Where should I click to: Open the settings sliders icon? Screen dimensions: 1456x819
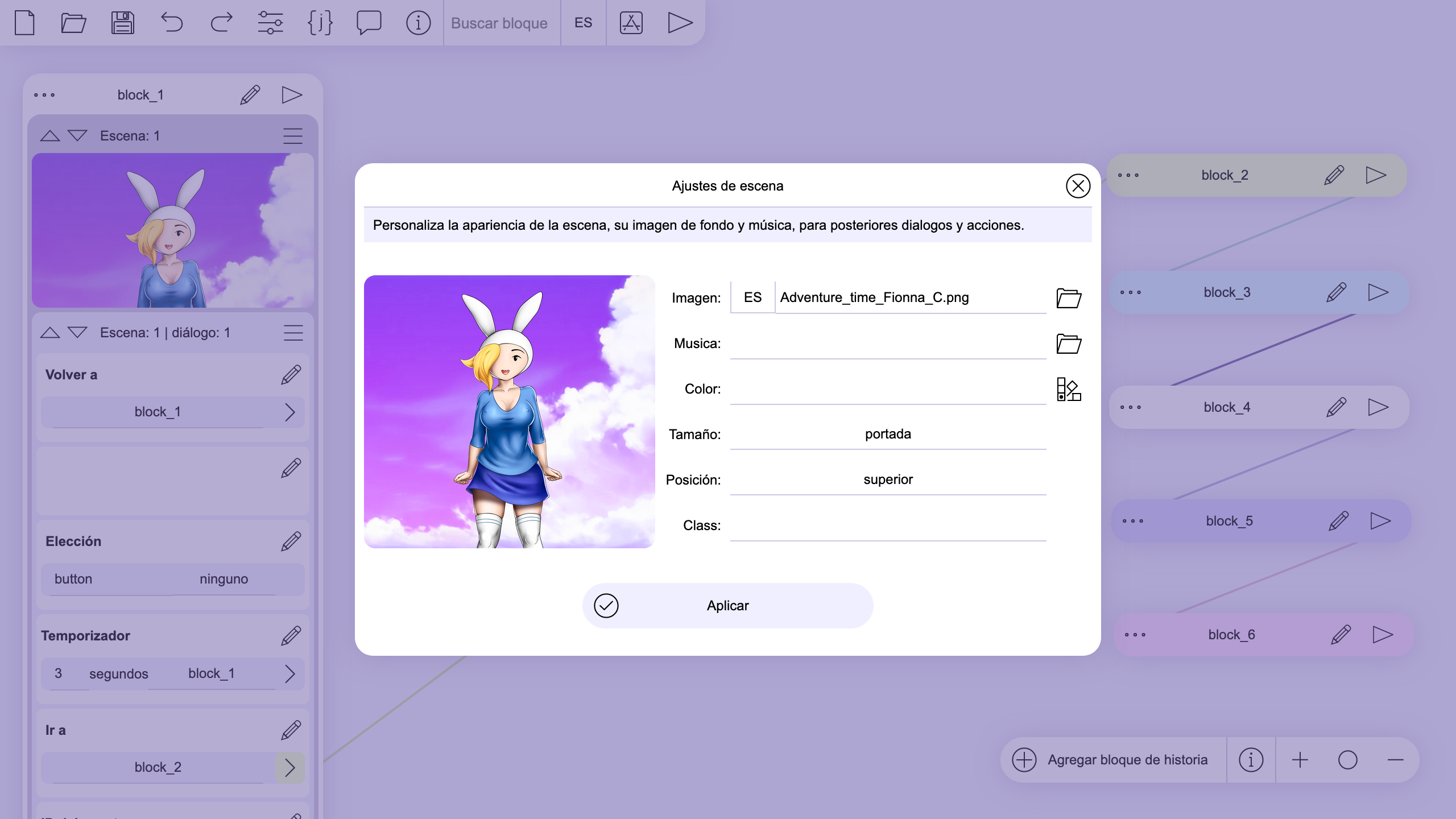point(270,23)
